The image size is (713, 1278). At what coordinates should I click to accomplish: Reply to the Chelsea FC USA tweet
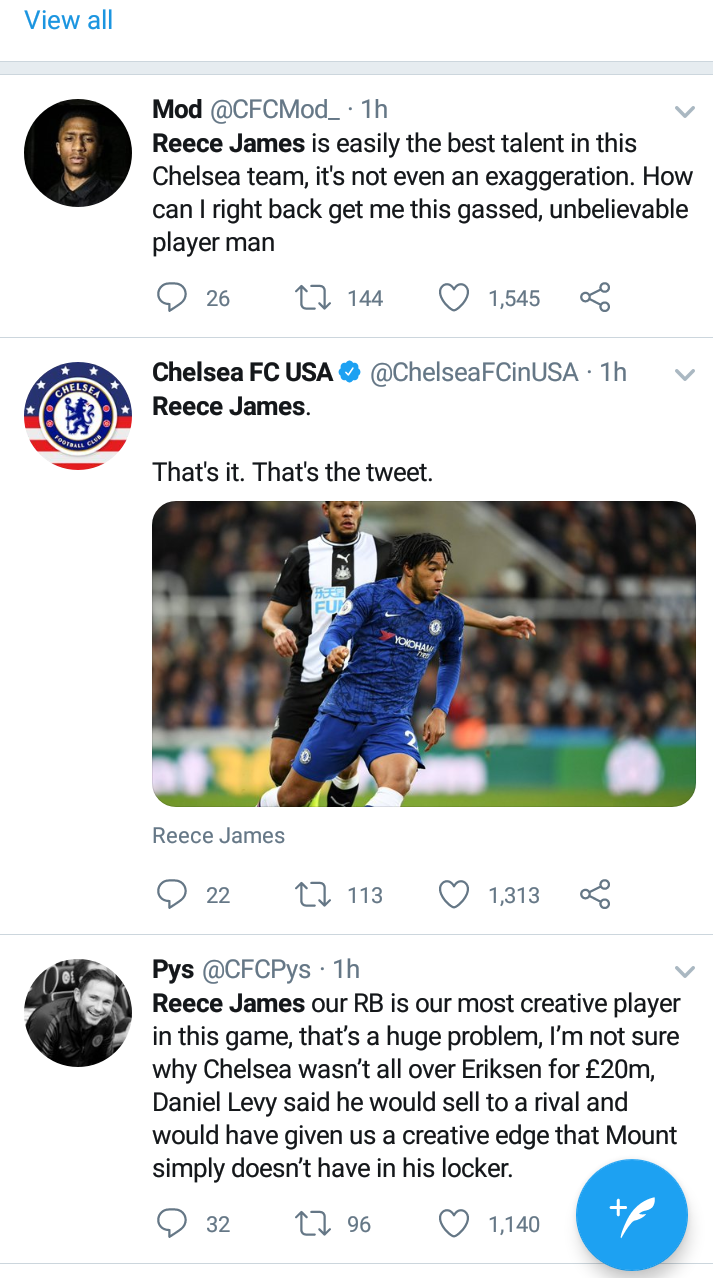tap(173, 894)
